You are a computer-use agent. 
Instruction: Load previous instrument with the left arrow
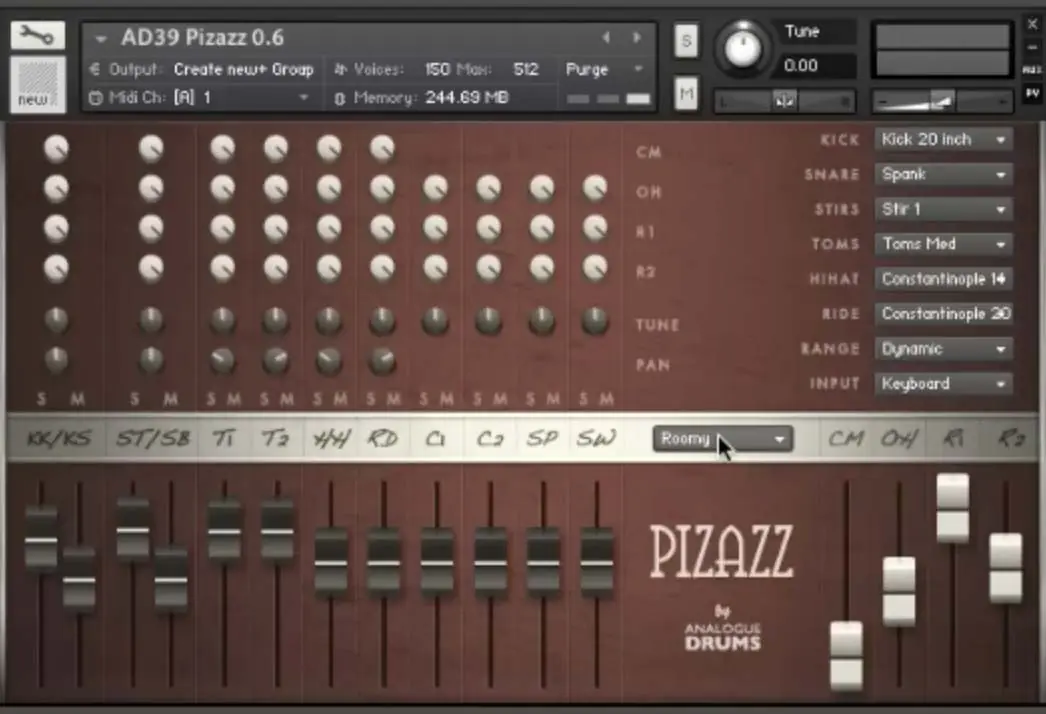606,38
